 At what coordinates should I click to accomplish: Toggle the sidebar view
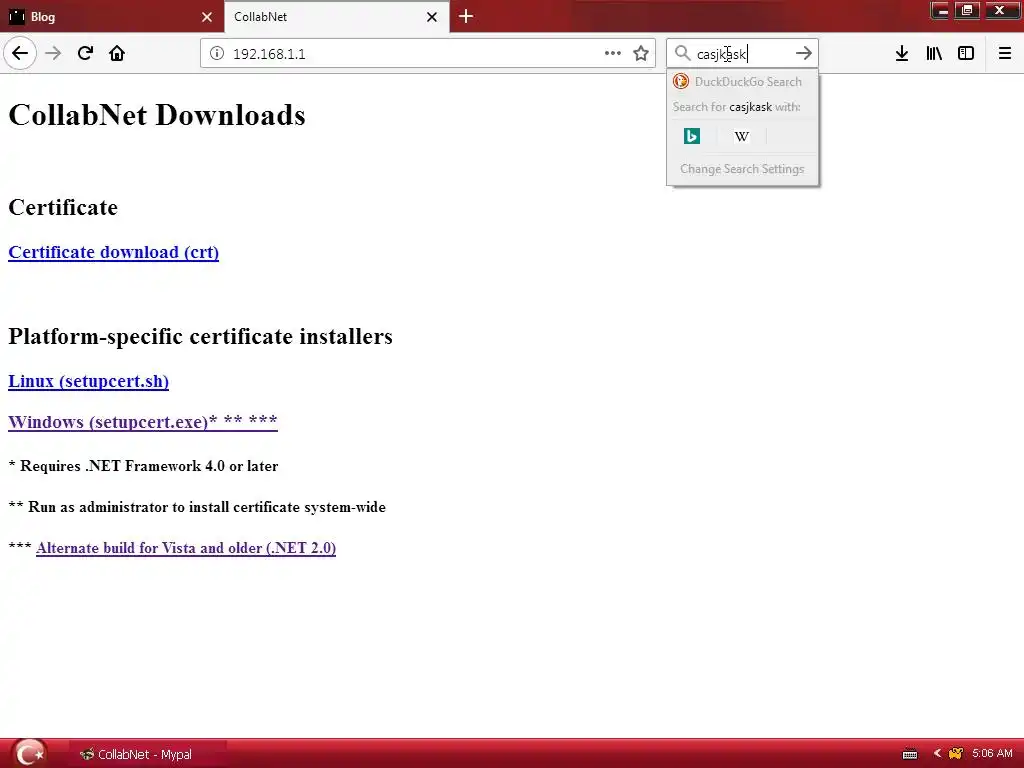(966, 53)
